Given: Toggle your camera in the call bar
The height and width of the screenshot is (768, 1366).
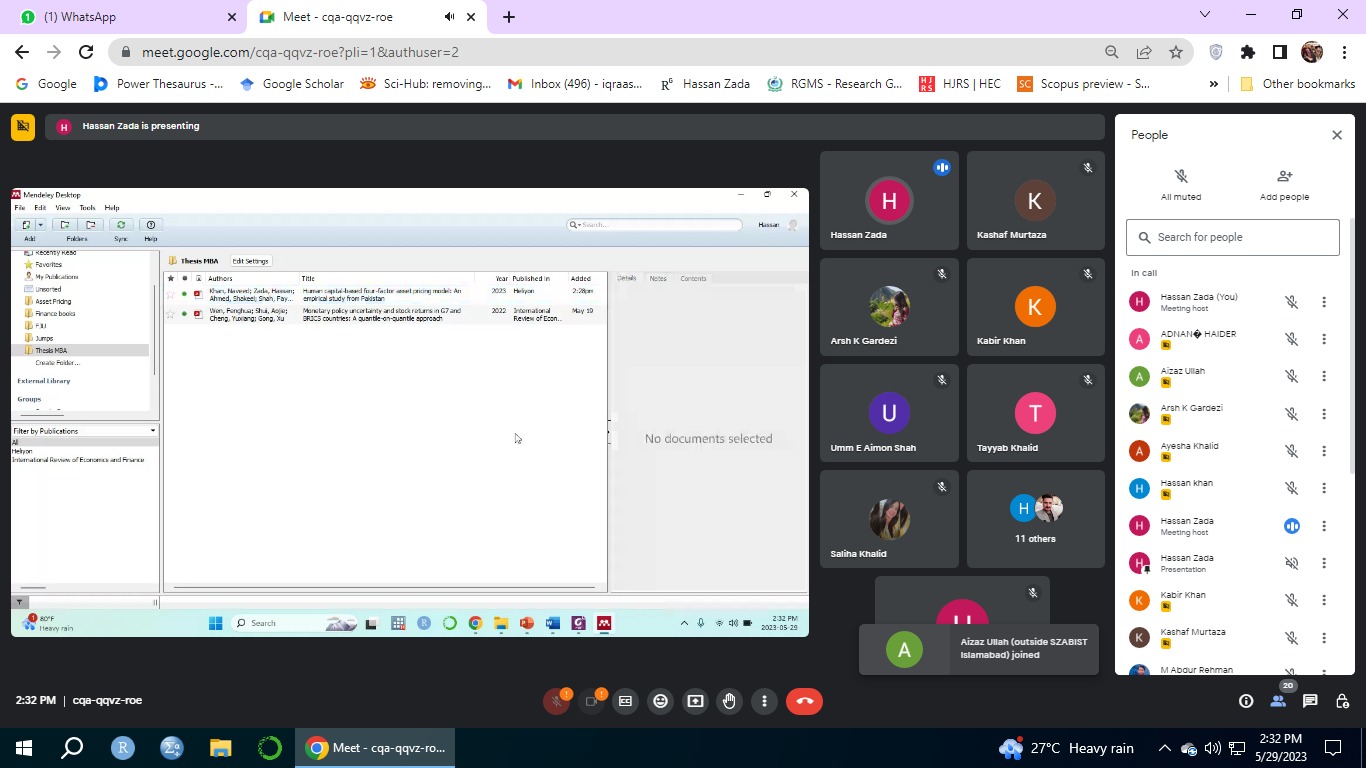Looking at the screenshot, I should (591, 701).
